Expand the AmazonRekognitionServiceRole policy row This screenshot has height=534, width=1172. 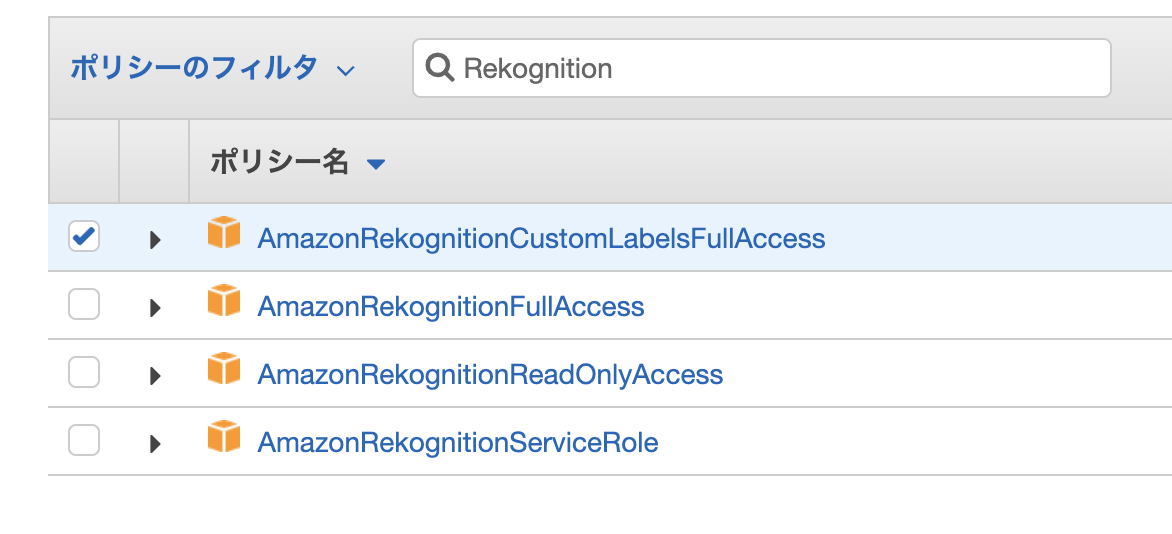click(155, 443)
